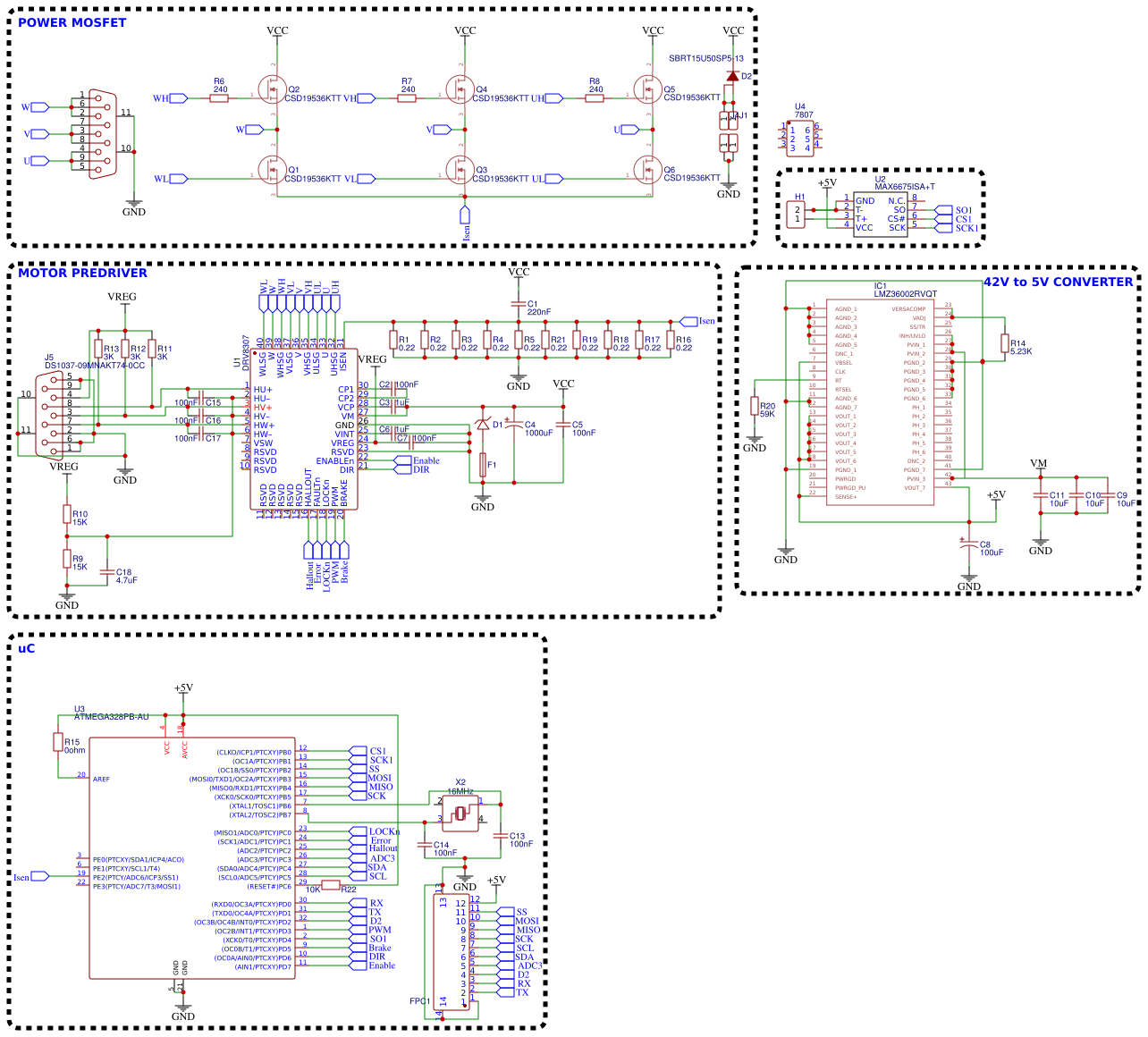The height and width of the screenshot is (1037, 1148).
Task: Click the F1 fuse symbol
Action: click(483, 465)
